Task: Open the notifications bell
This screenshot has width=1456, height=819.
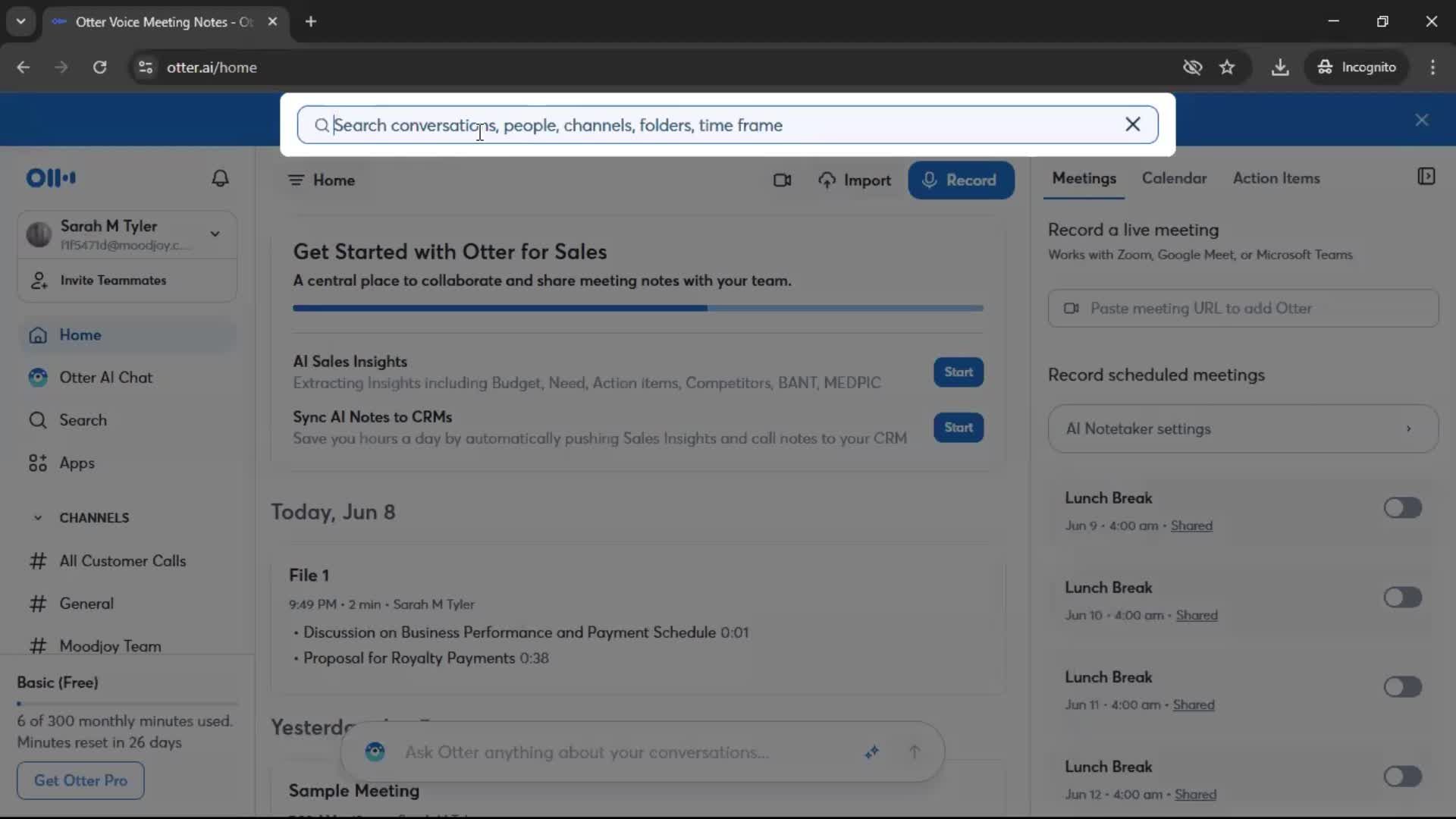Action: point(220,178)
